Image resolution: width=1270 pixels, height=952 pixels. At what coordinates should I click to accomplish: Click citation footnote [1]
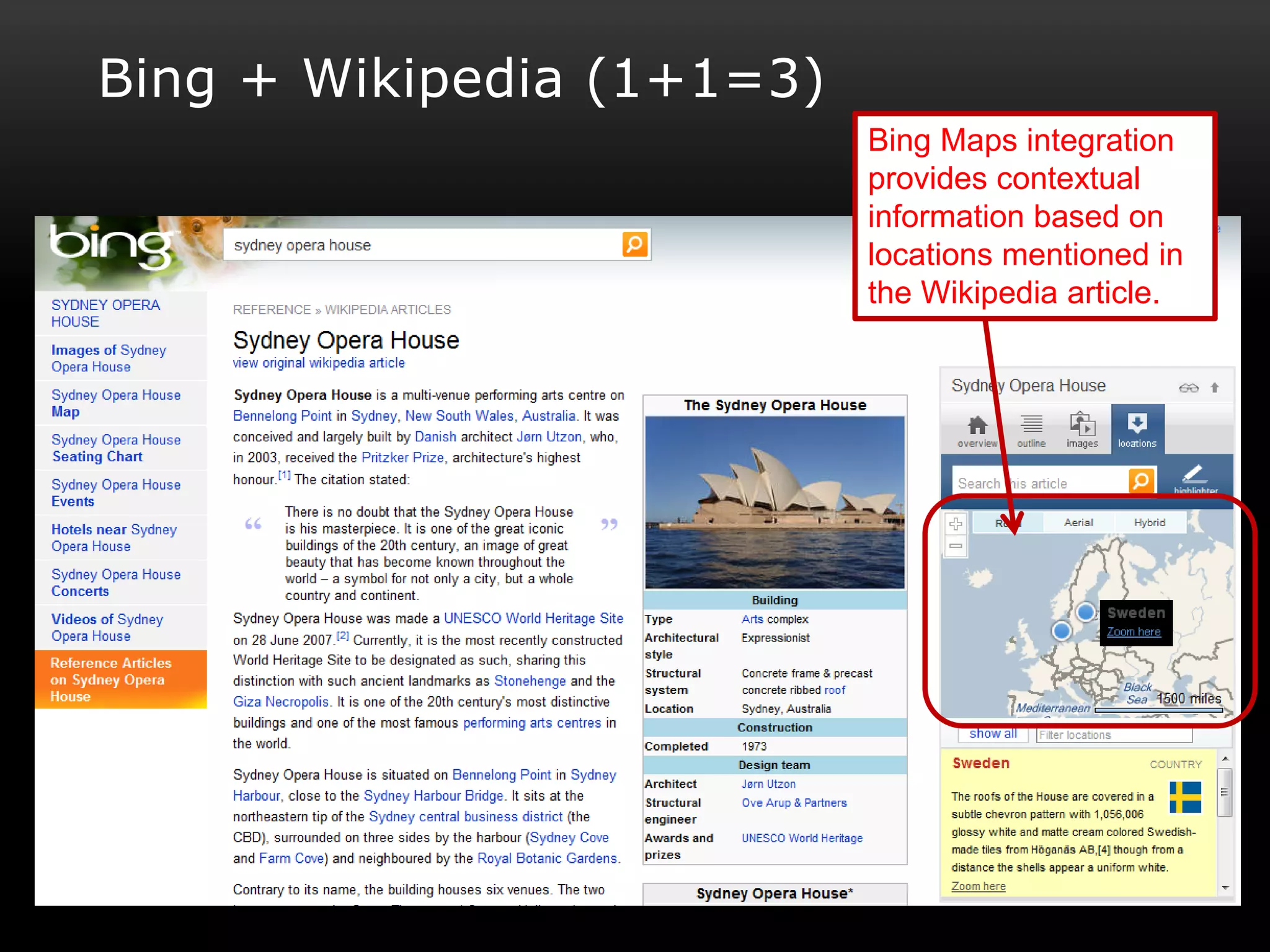pyautogui.click(x=284, y=475)
